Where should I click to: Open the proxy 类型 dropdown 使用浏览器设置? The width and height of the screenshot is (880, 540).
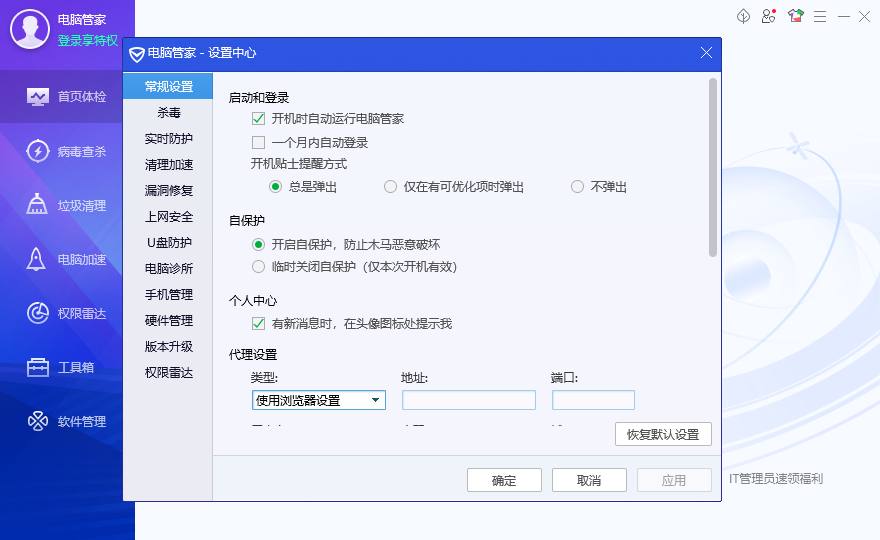pos(319,400)
